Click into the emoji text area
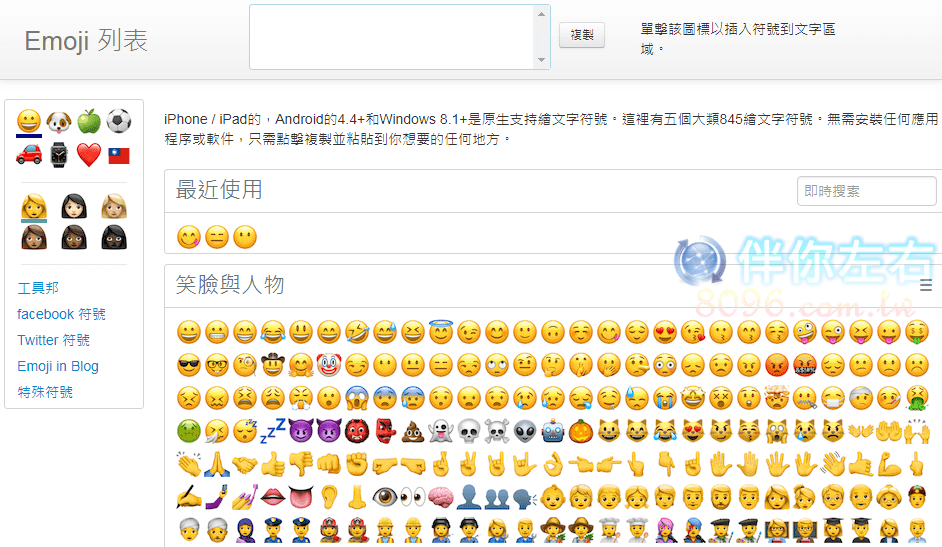This screenshot has width=942, height=547. 392,37
